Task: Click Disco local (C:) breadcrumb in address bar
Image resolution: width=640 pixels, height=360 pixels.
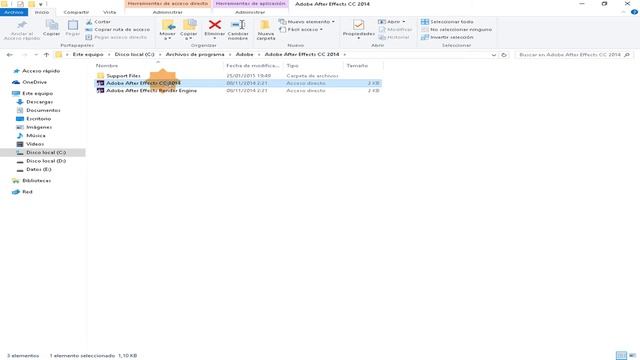Action: pos(134,54)
